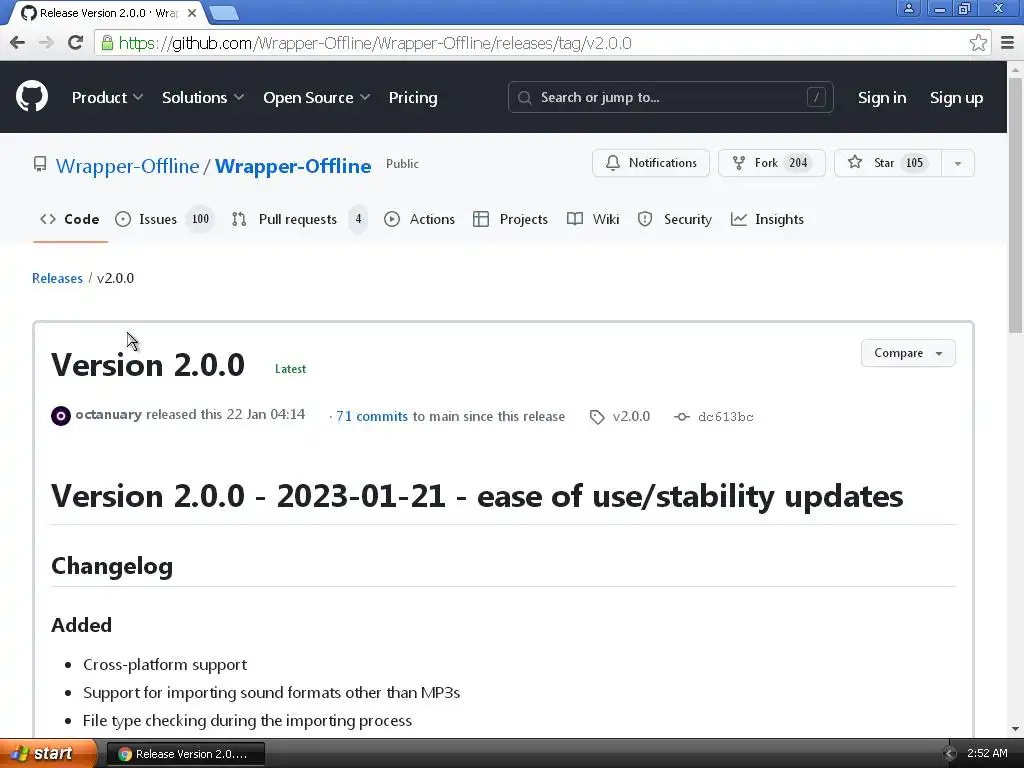The width and height of the screenshot is (1024, 768).
Task: Expand the Open Source menu
Action: (316, 97)
